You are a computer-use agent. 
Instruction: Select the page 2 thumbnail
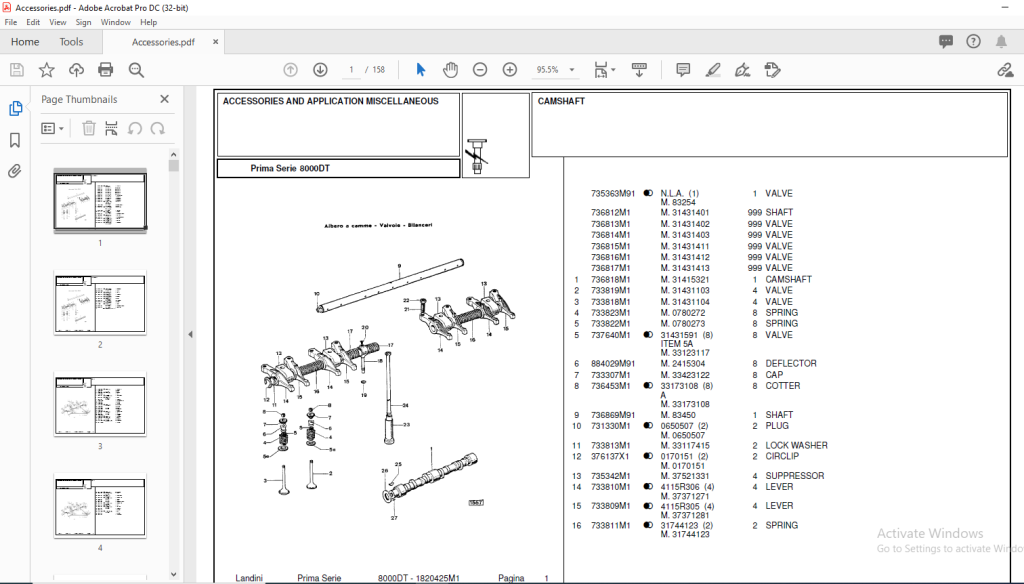point(100,304)
